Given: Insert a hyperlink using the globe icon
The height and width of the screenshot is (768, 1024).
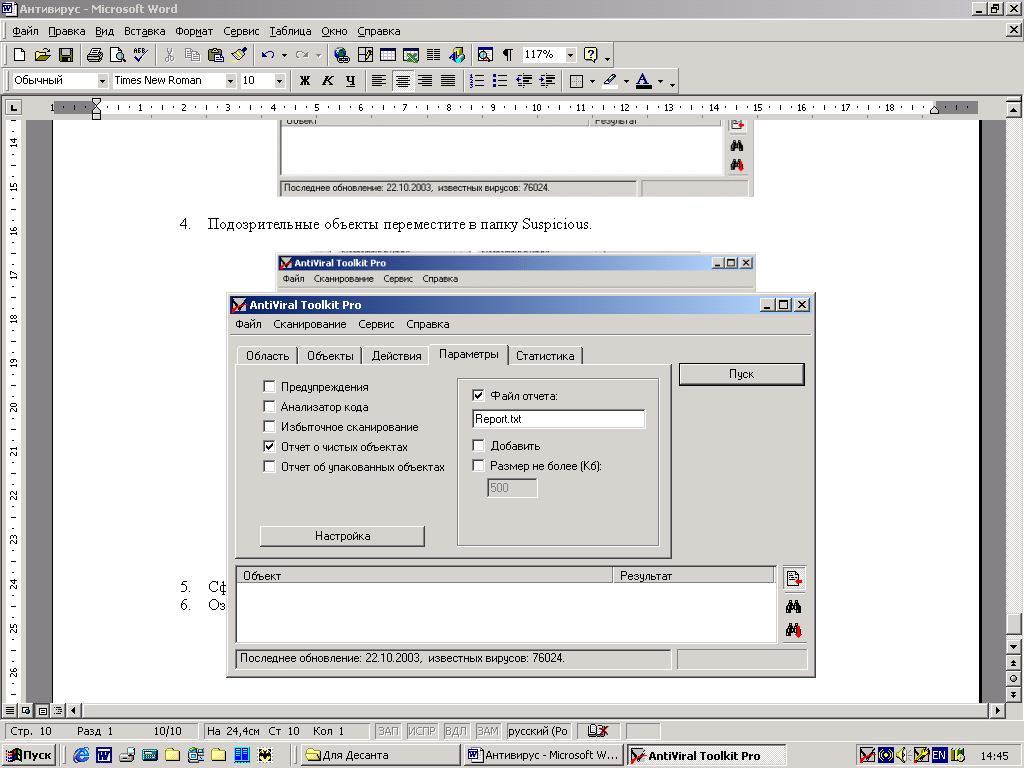Looking at the screenshot, I should coord(342,55).
